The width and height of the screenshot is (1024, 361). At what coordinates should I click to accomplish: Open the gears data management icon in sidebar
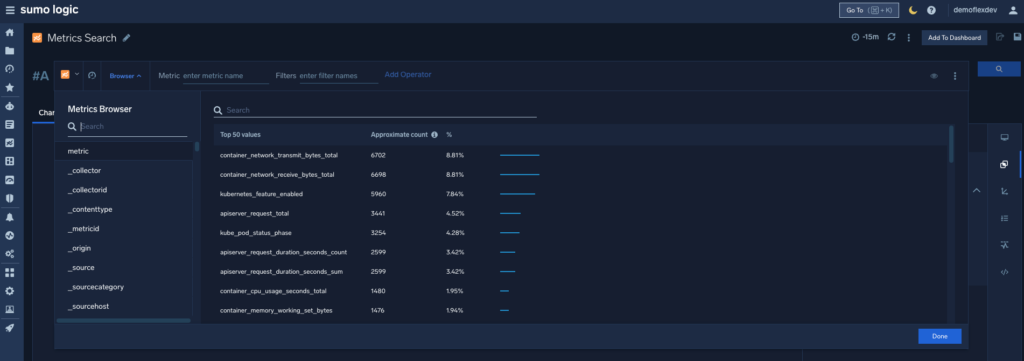[x=10, y=253]
